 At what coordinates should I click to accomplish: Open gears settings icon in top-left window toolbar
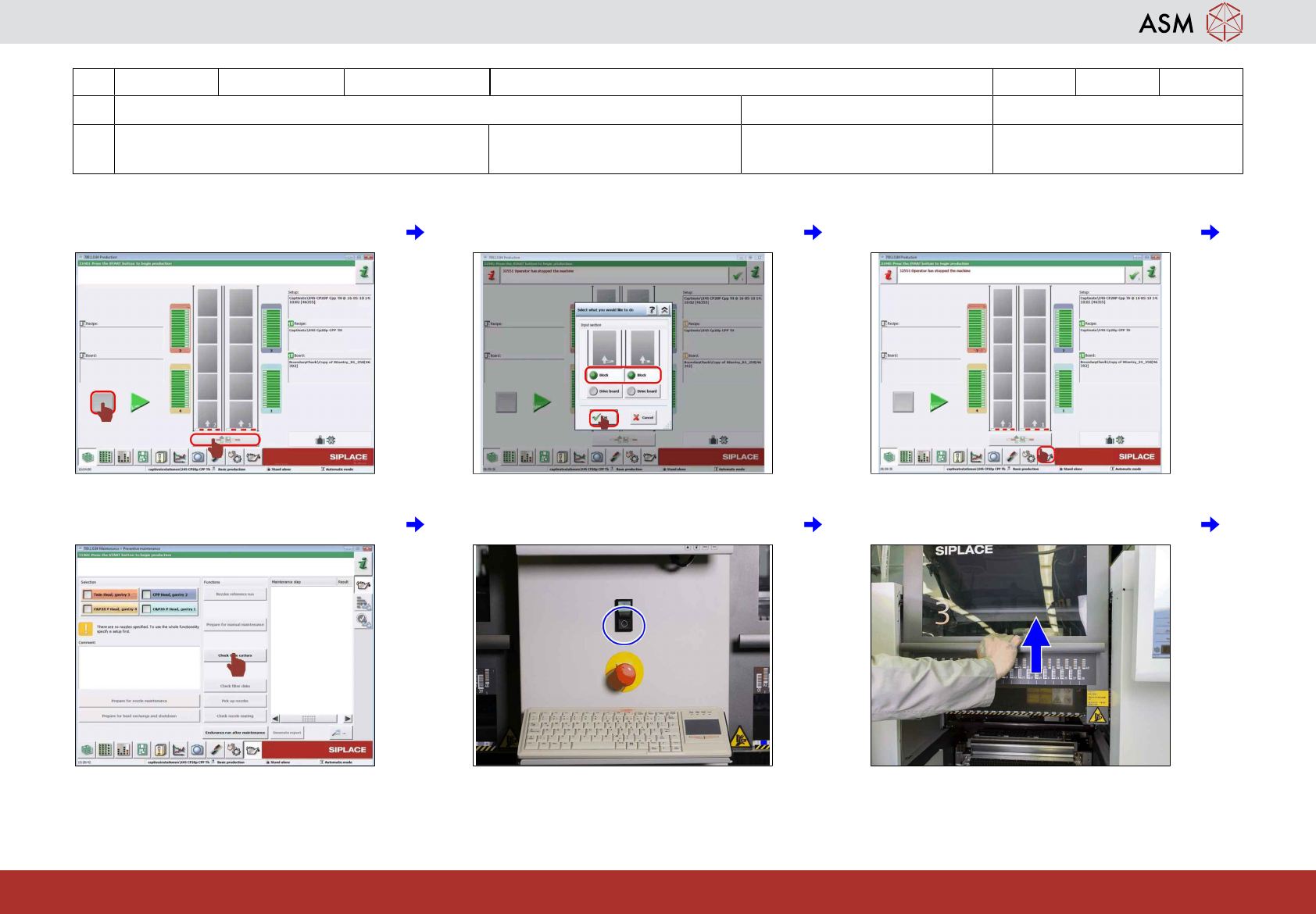click(234, 457)
